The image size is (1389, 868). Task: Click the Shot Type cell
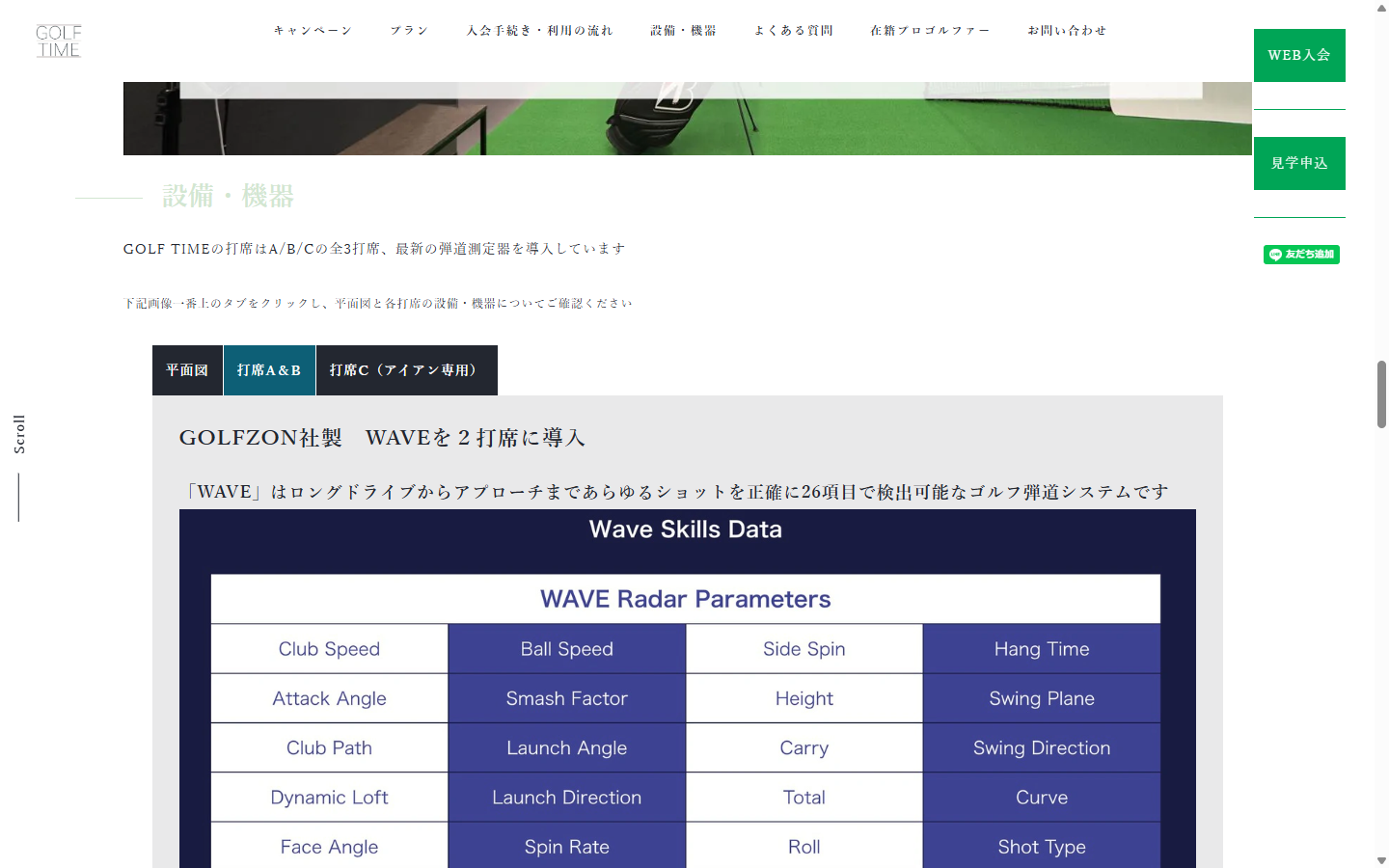(1042, 846)
